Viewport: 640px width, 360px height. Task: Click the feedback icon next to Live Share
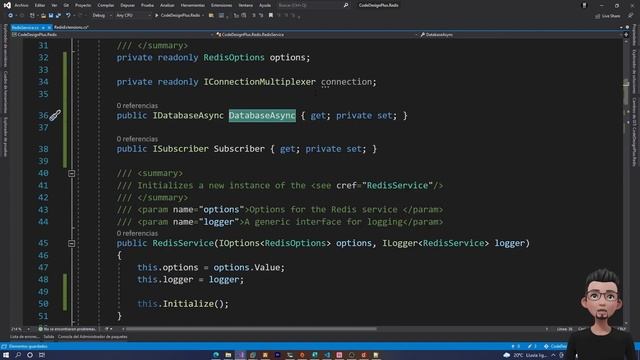click(x=631, y=16)
